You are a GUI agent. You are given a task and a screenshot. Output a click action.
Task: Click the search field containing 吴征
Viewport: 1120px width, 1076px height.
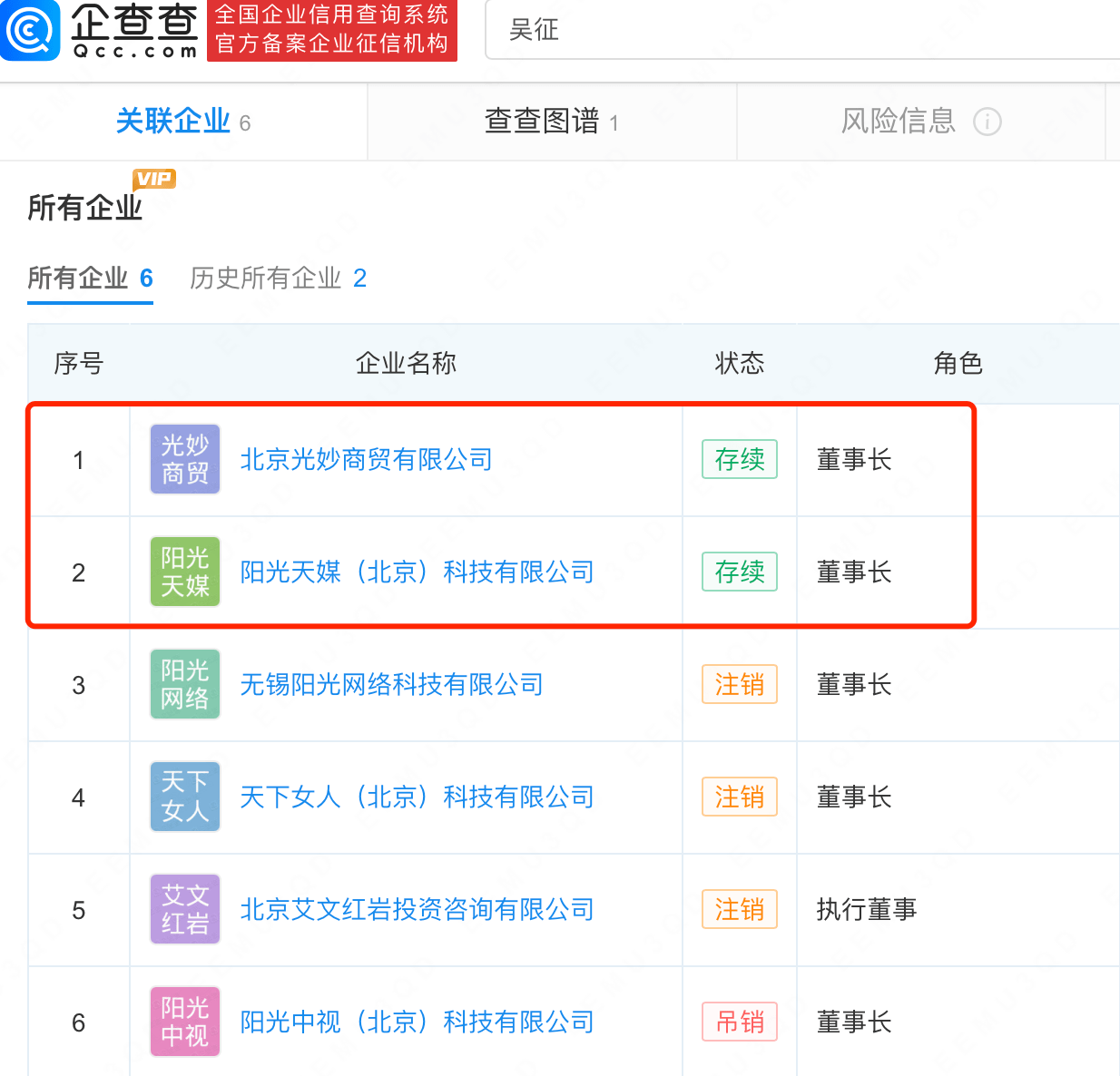[x=803, y=30]
